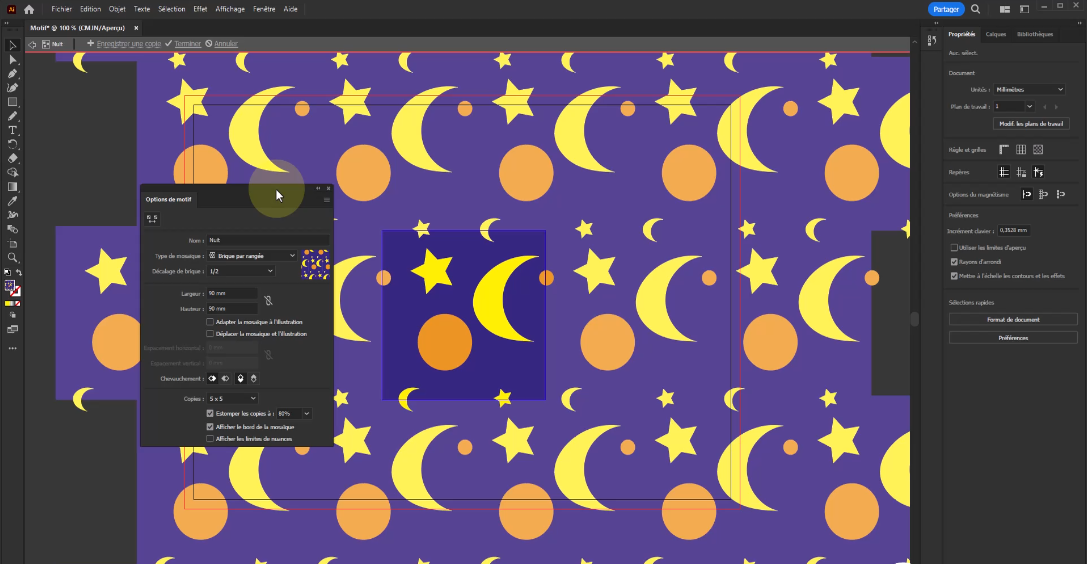Open the Effet menu
The height and width of the screenshot is (564, 1087).
(x=201, y=9)
